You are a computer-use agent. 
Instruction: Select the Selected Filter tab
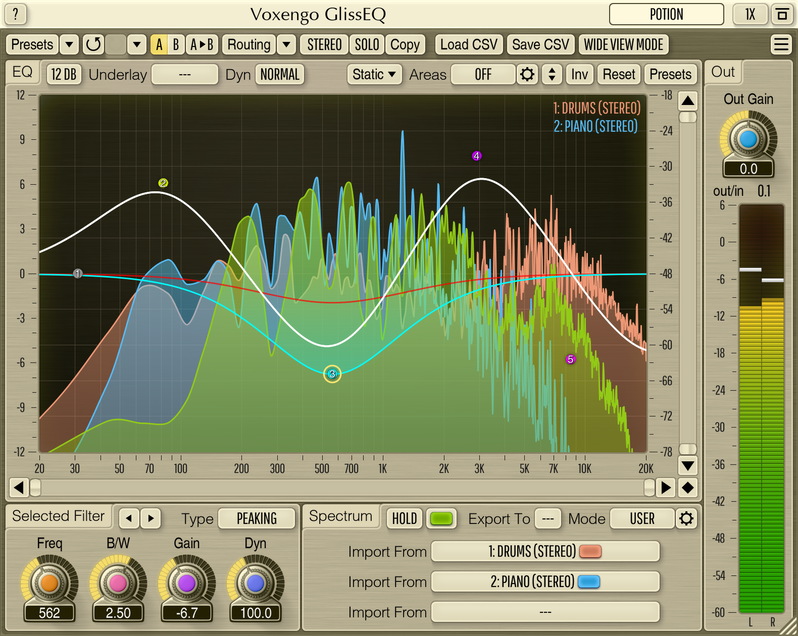(59, 516)
